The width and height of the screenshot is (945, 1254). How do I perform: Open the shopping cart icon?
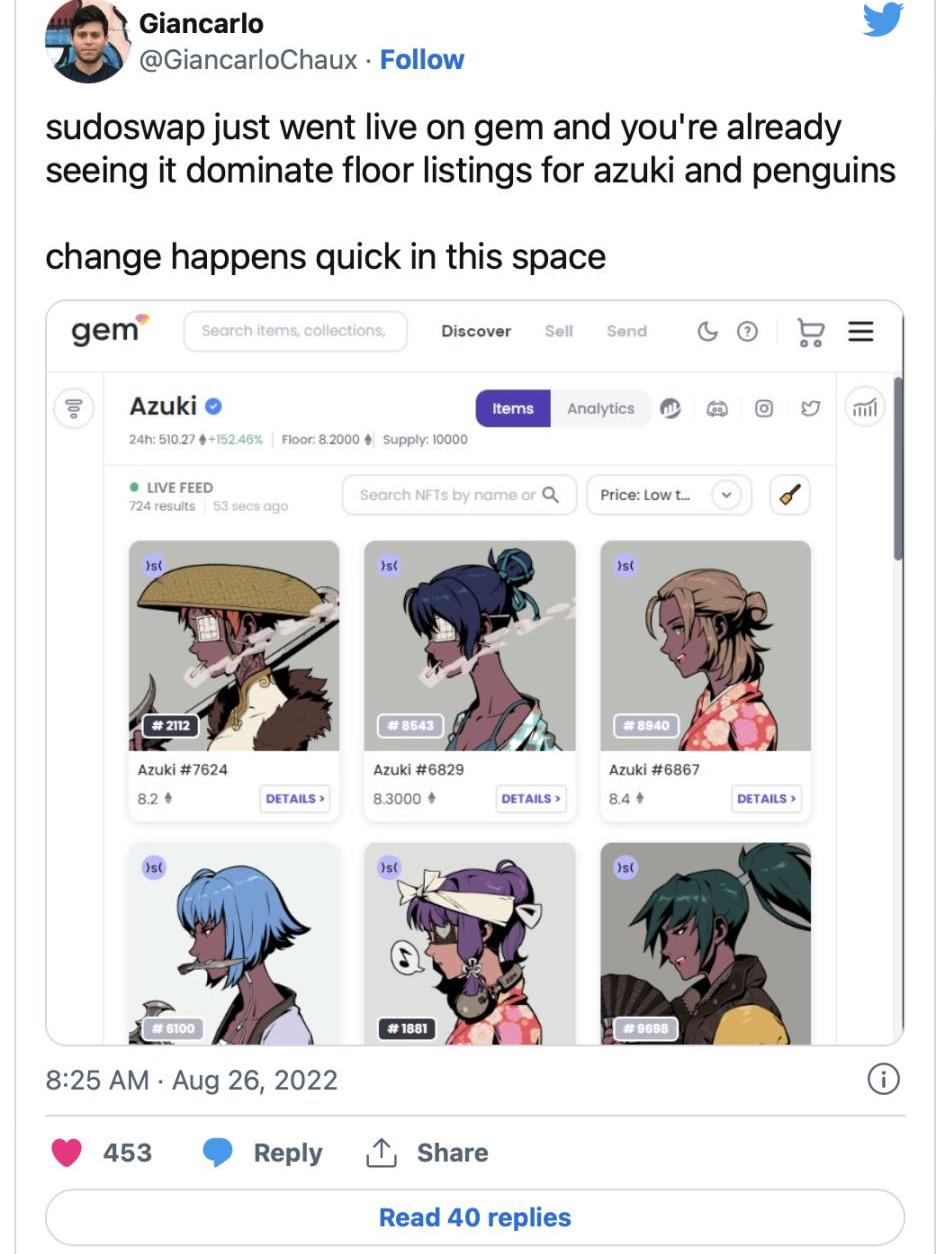pyautogui.click(x=810, y=331)
